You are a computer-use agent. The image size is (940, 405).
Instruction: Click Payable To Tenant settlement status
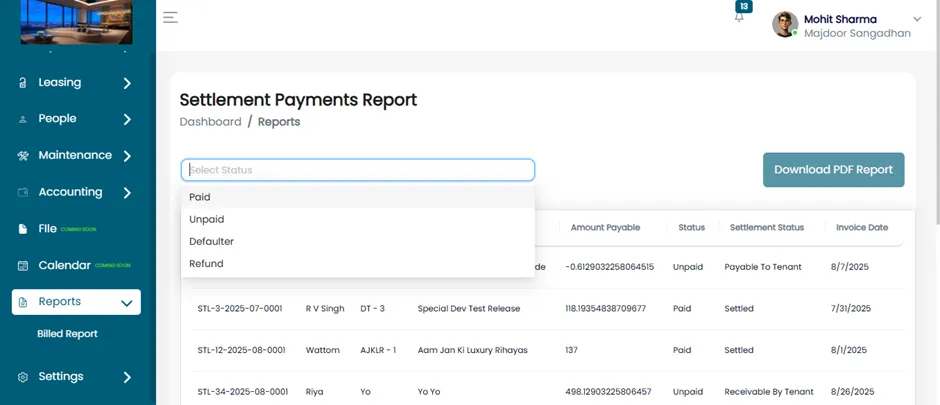click(x=763, y=267)
